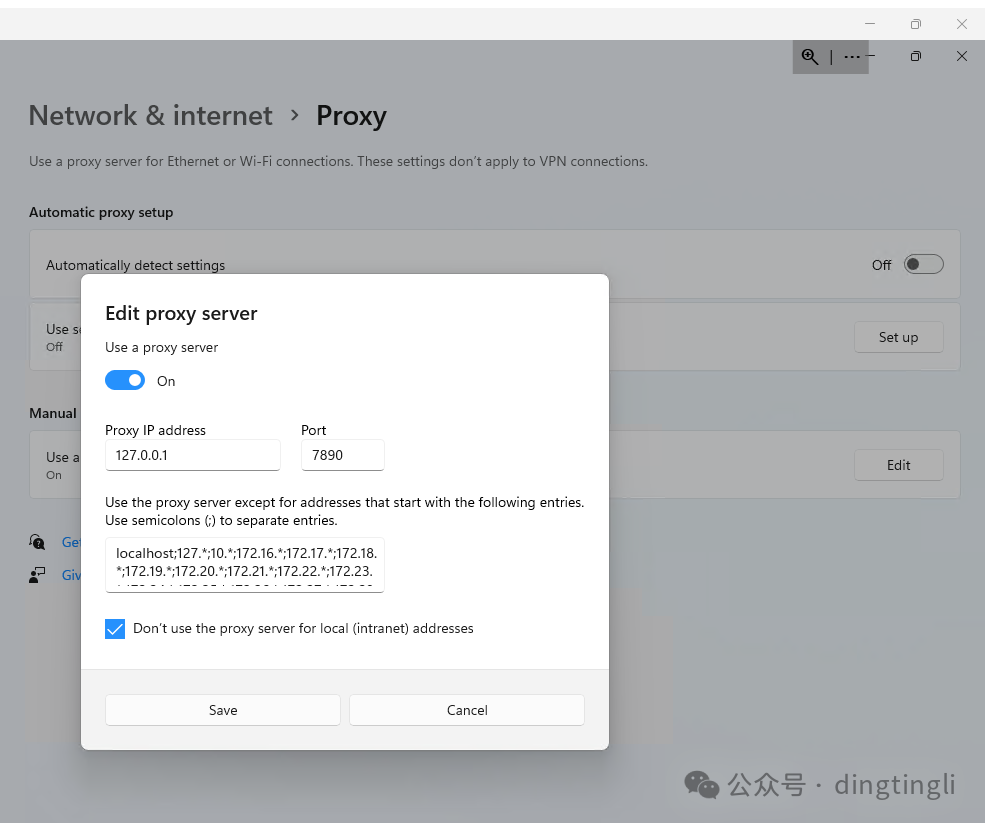985x823 pixels.
Task: Open the ellipsis more-options icon
Action: click(851, 57)
